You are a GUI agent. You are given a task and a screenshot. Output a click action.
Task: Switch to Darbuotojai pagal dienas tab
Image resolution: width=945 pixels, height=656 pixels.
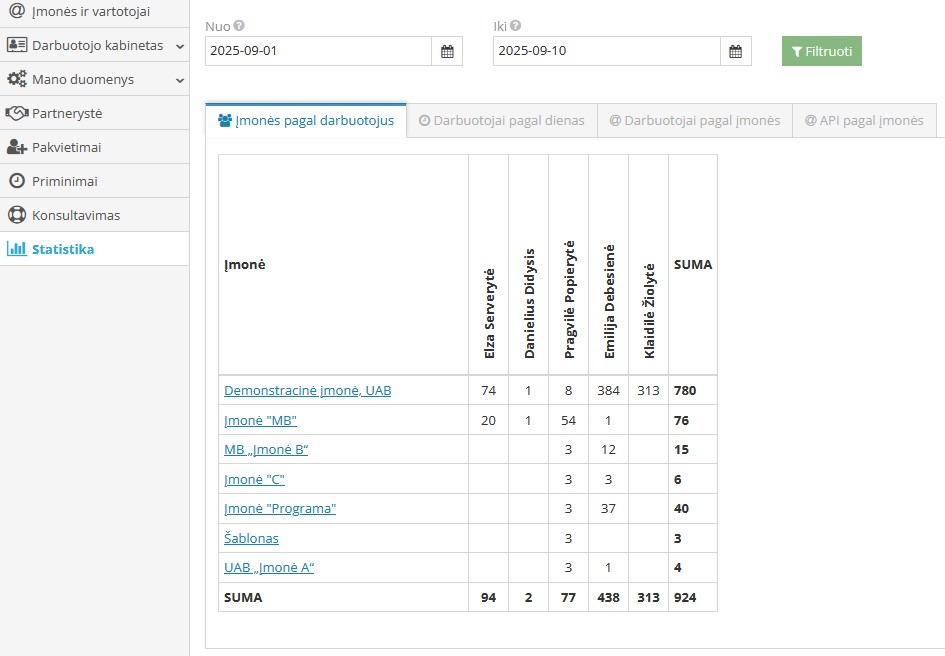point(501,121)
